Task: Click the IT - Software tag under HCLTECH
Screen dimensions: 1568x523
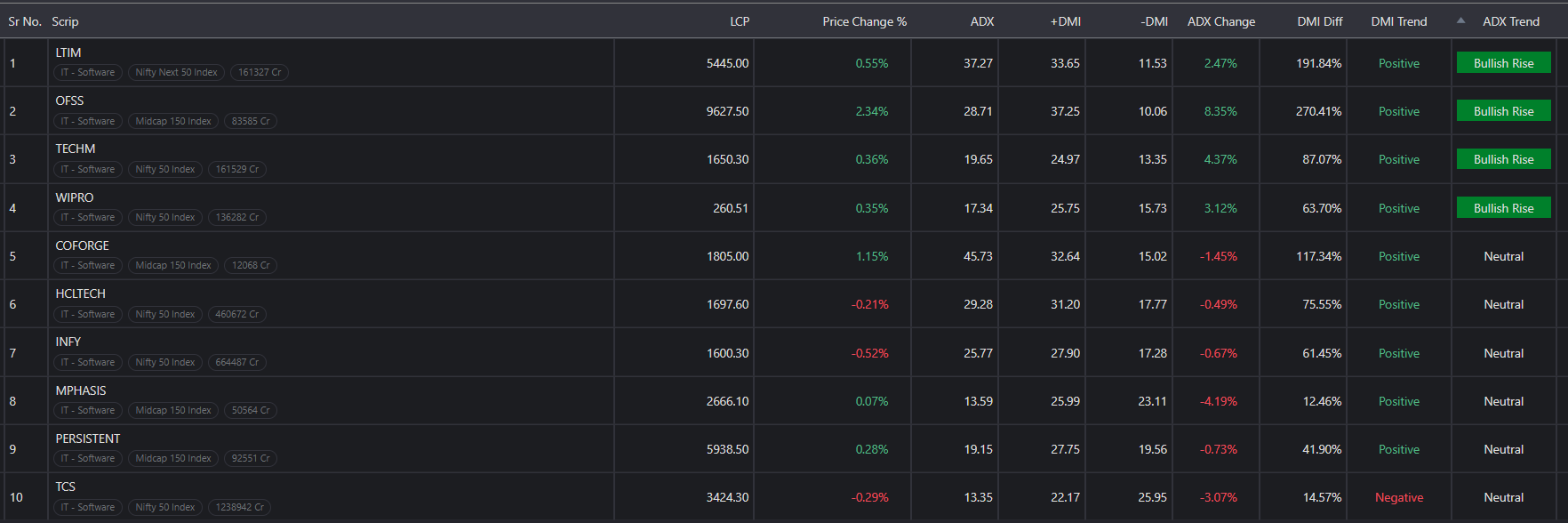Action: [x=88, y=314]
